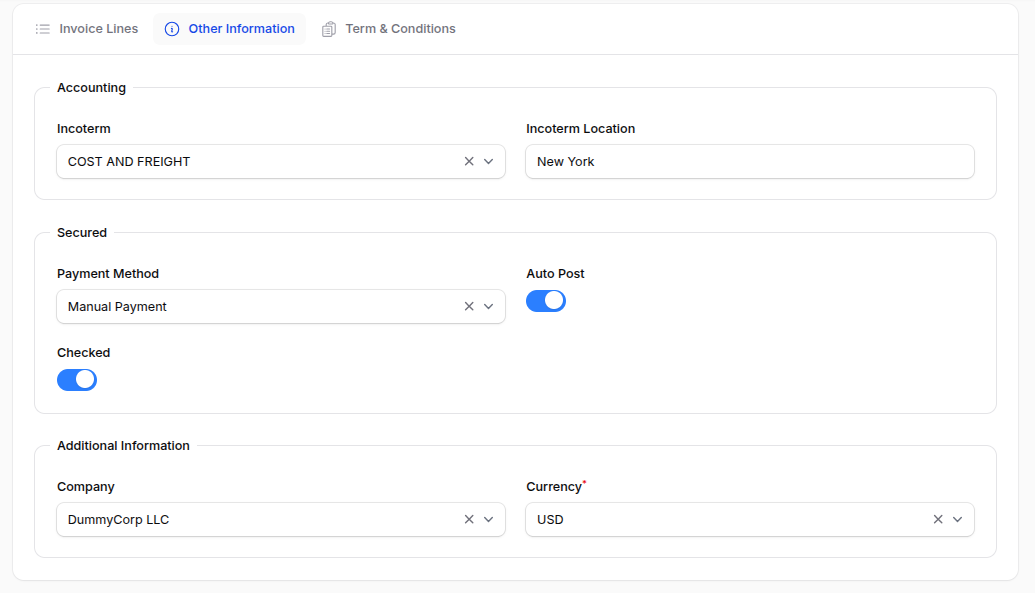This screenshot has width=1035, height=593.
Task: Clear the Incoterm COST AND FREIGHT selection
Action: tap(468, 161)
